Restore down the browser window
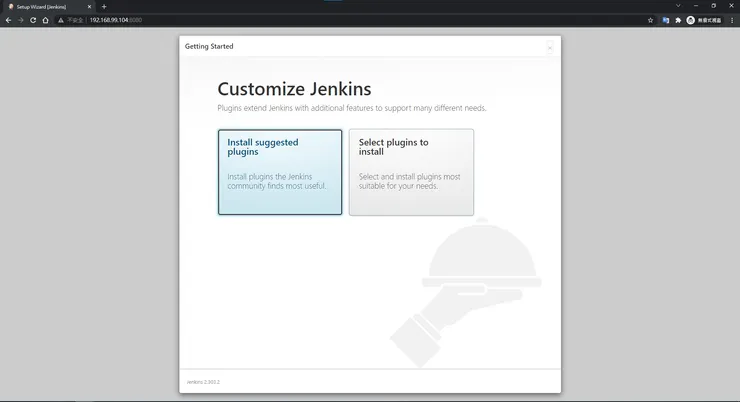This screenshot has height=402, width=740. pos(714,6)
